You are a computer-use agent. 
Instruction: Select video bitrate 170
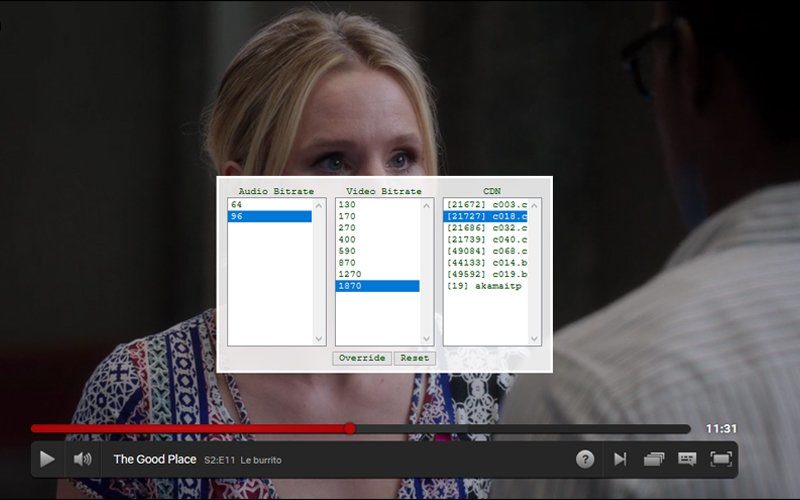(378, 216)
